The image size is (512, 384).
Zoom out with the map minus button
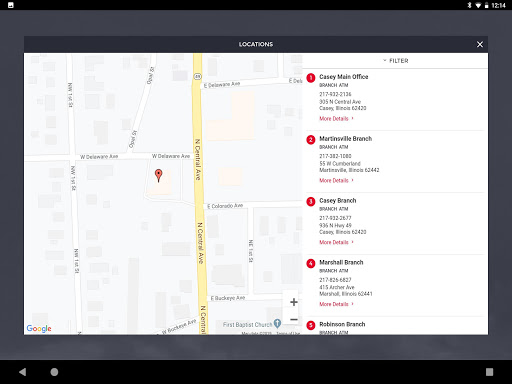[x=294, y=320]
